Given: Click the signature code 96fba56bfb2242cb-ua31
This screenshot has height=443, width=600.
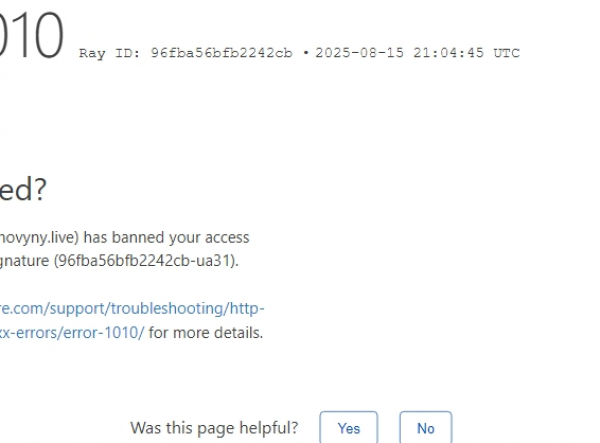Looking at the screenshot, I should point(147,261).
